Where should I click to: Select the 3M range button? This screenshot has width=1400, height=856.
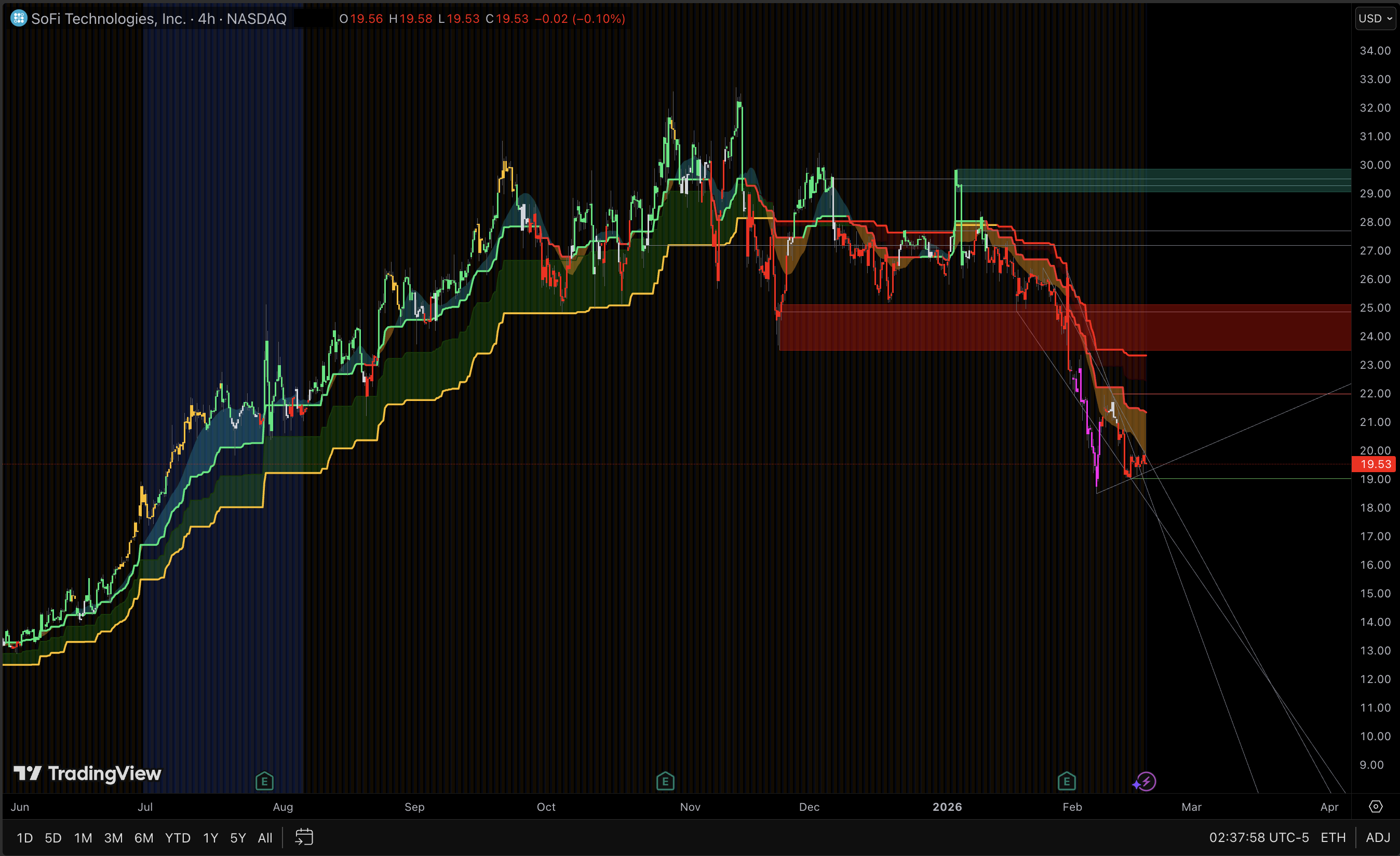(113, 837)
